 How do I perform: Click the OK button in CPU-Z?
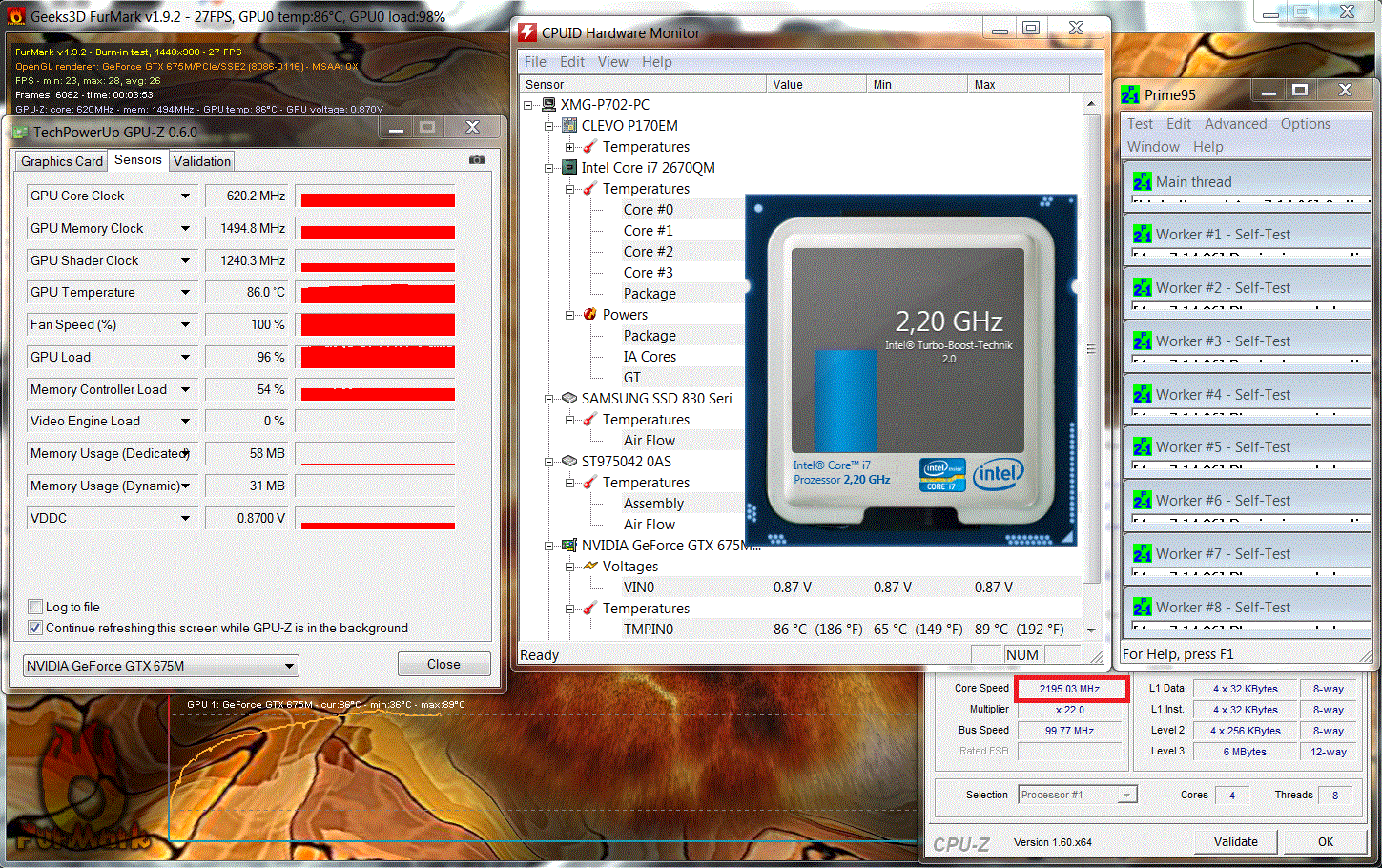tap(1326, 841)
